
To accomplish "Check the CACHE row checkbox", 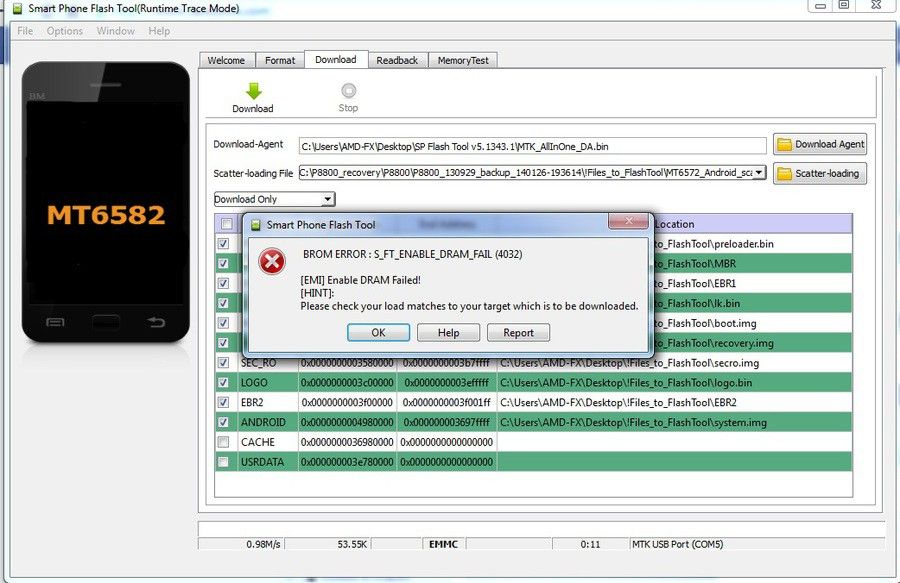I will pos(223,442).
